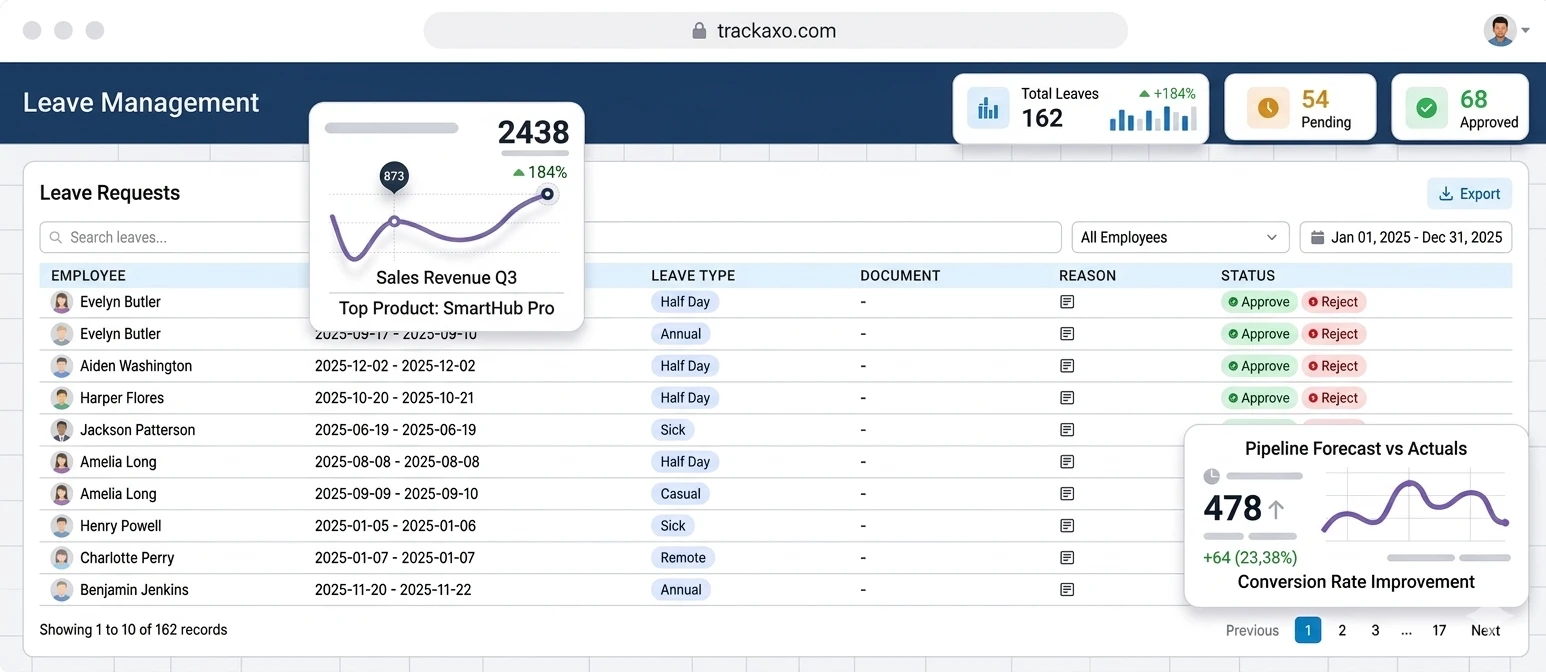Open the reason document icon for Benjamin Jenkins
Viewport: 1546px width, 672px height.
coord(1066,589)
